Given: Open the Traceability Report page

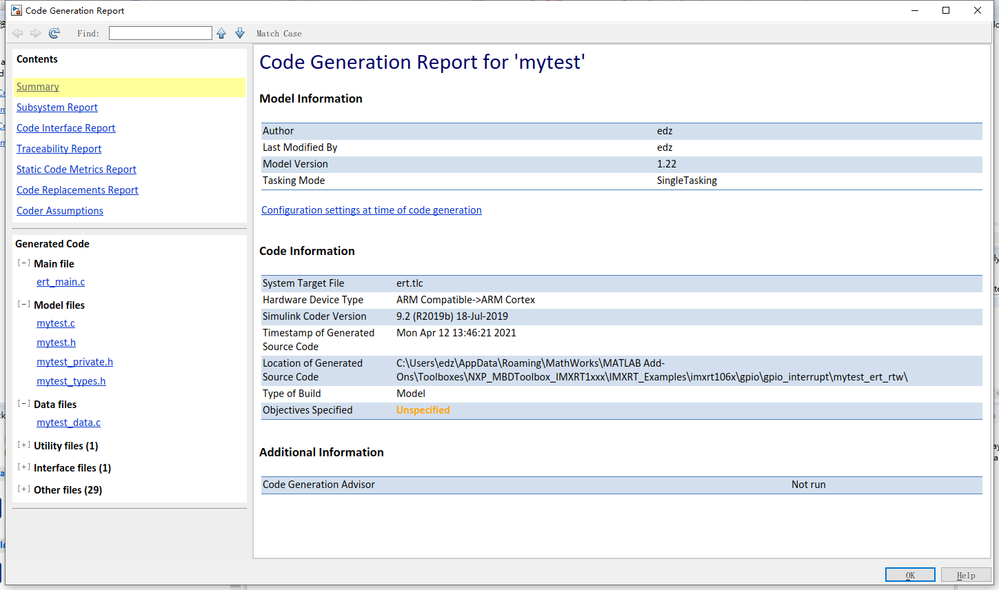Looking at the screenshot, I should [x=59, y=149].
